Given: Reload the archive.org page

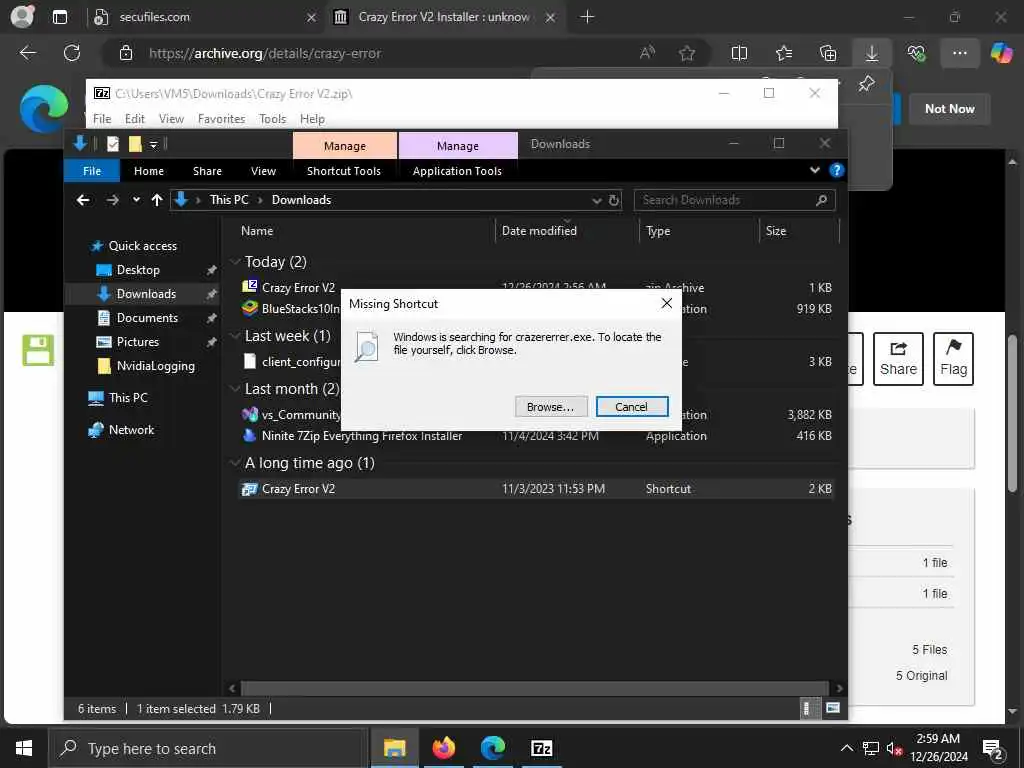Looking at the screenshot, I should [x=72, y=53].
